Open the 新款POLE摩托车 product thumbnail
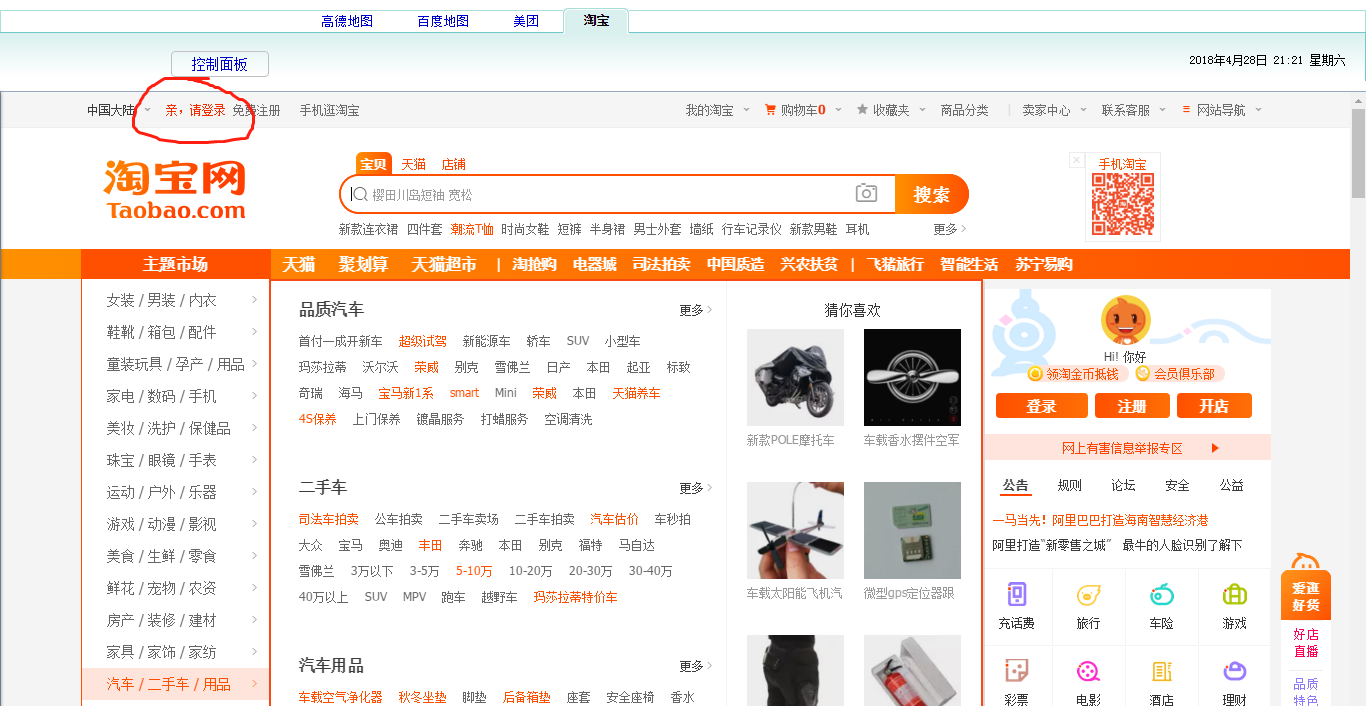Viewport: 1366px width, 706px height. [795, 378]
